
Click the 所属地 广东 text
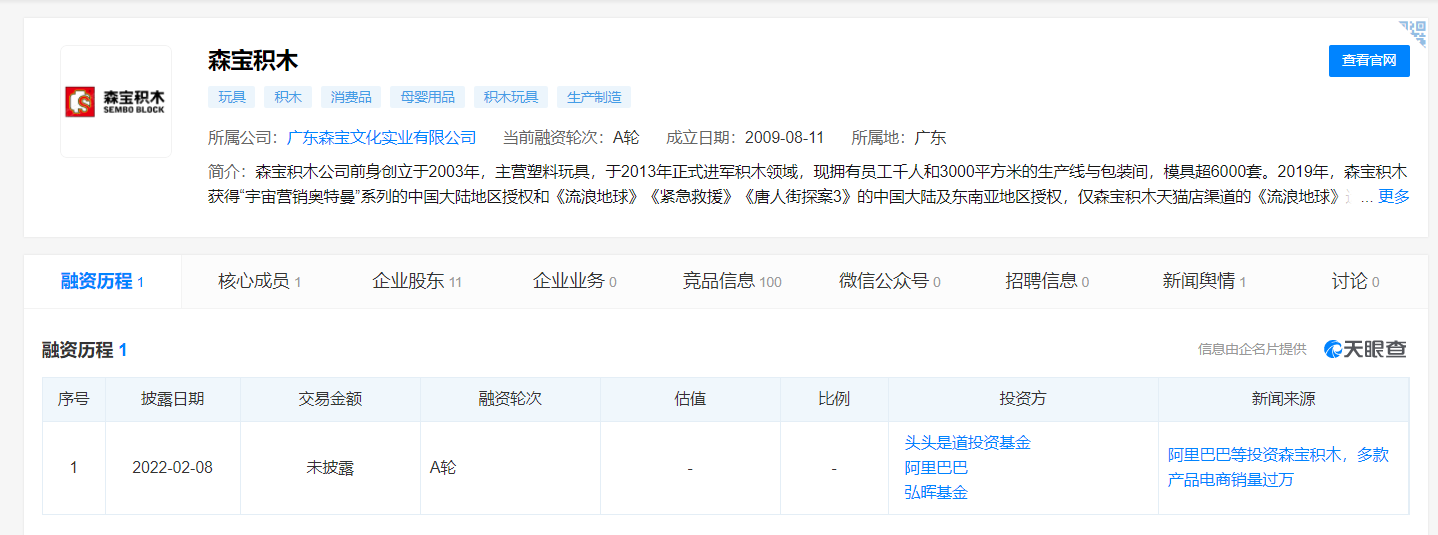pyautogui.click(x=899, y=137)
